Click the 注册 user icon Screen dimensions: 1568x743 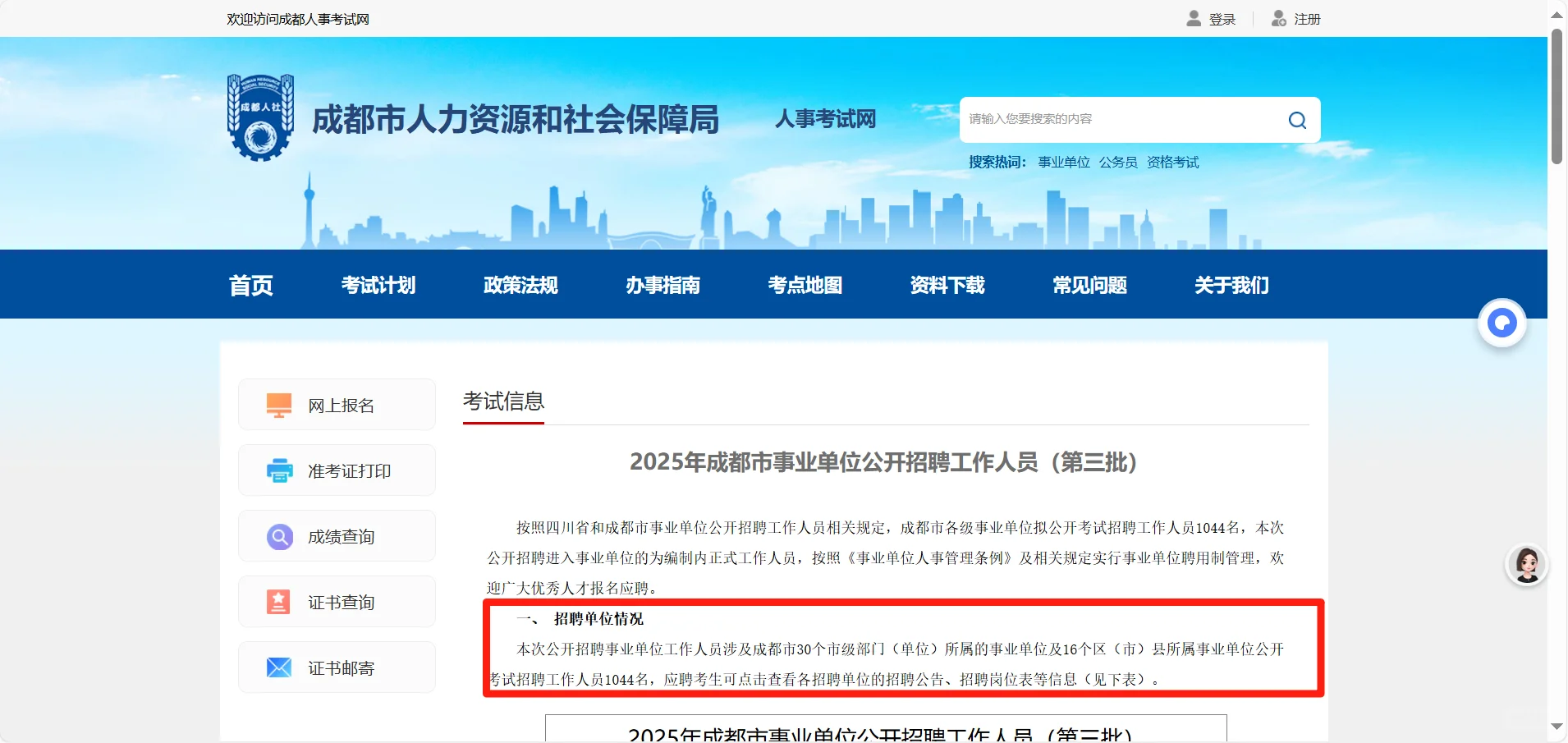pyautogui.click(x=1280, y=18)
